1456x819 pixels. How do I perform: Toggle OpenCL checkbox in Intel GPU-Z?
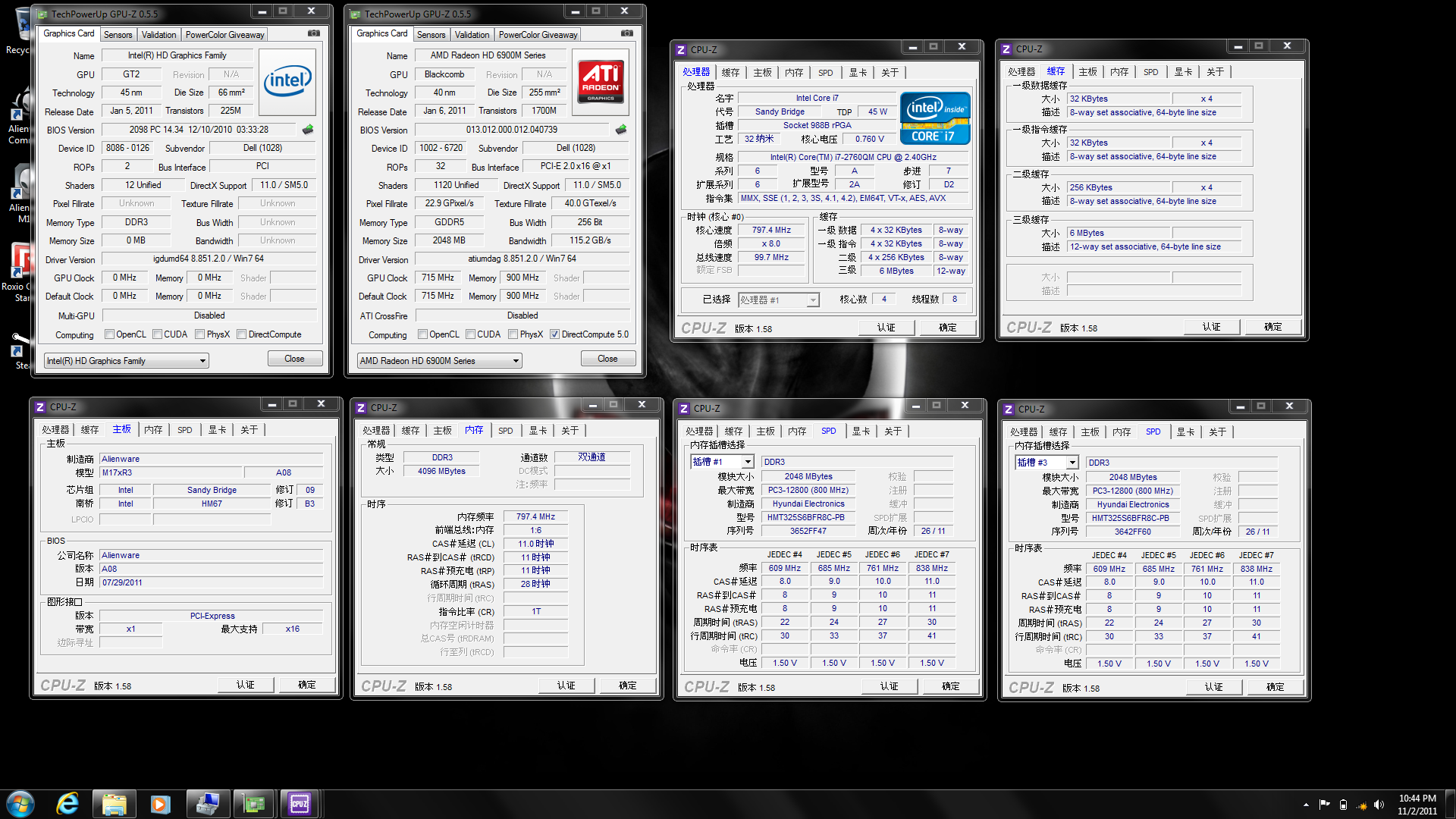pyautogui.click(x=110, y=334)
